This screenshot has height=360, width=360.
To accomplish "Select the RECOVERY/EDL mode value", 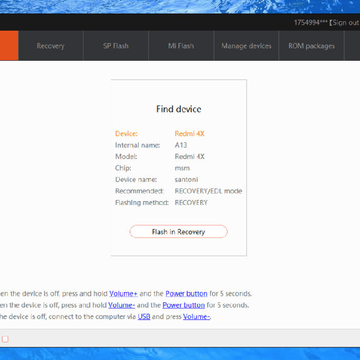I will point(208,191).
